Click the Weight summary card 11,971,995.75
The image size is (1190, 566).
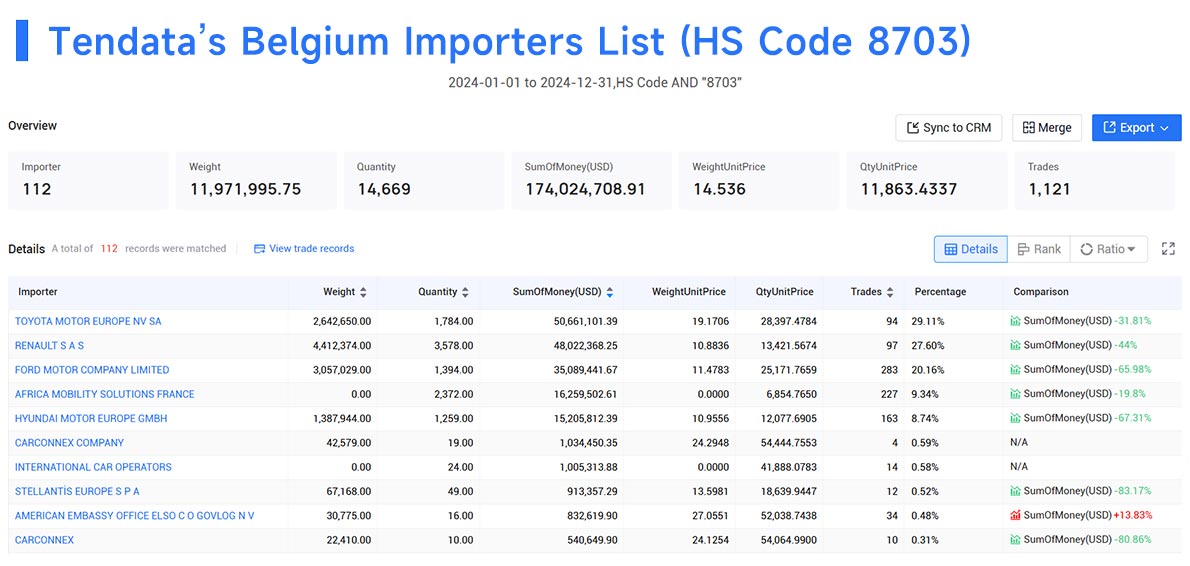coord(256,181)
